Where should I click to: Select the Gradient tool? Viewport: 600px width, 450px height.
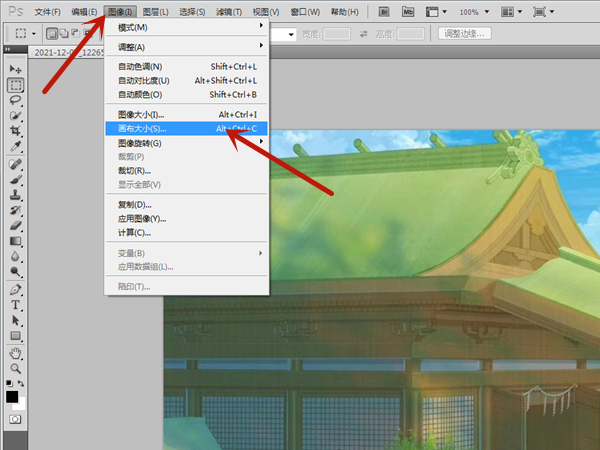15,241
